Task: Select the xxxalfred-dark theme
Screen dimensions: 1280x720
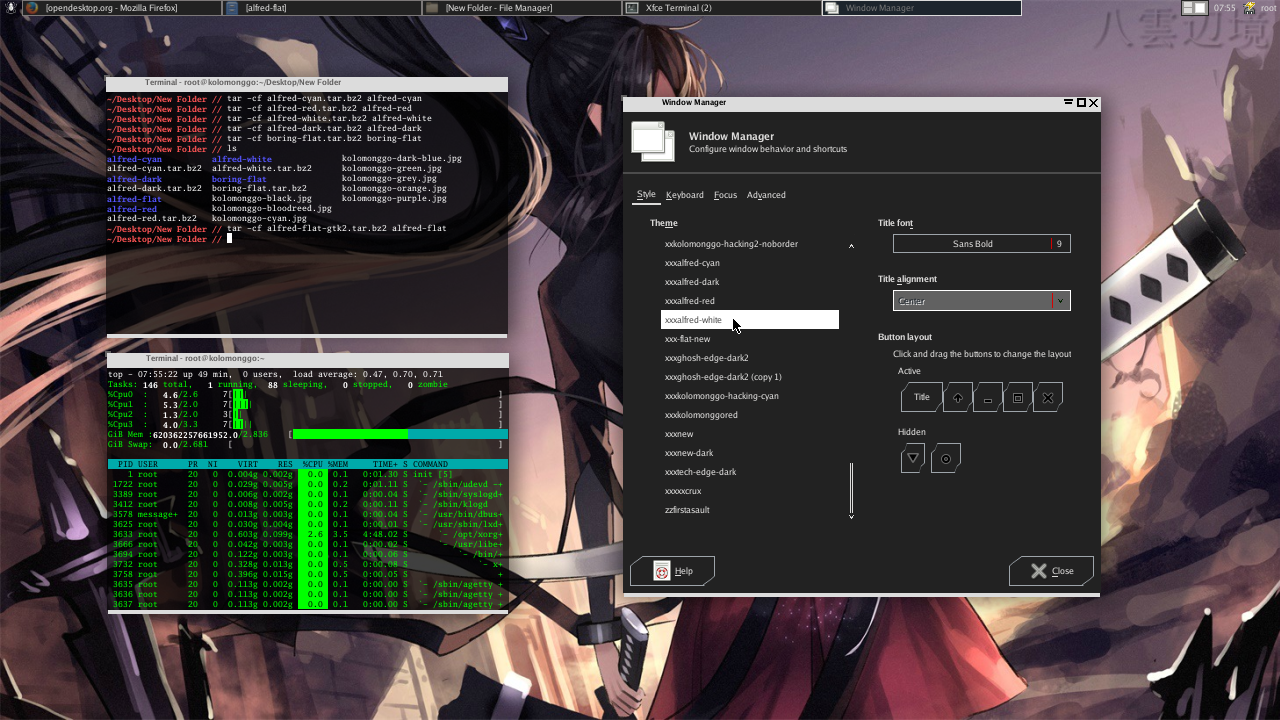Action: [x=750, y=282]
